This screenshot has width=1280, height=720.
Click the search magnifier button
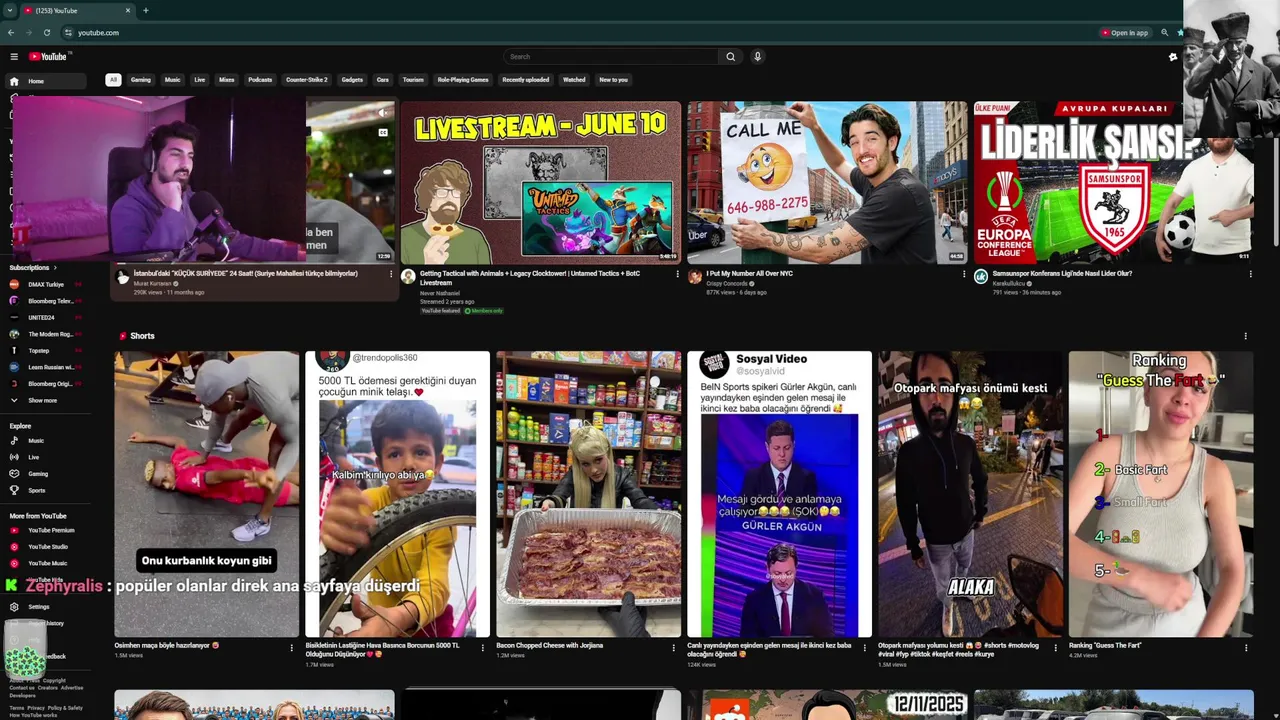tap(730, 56)
